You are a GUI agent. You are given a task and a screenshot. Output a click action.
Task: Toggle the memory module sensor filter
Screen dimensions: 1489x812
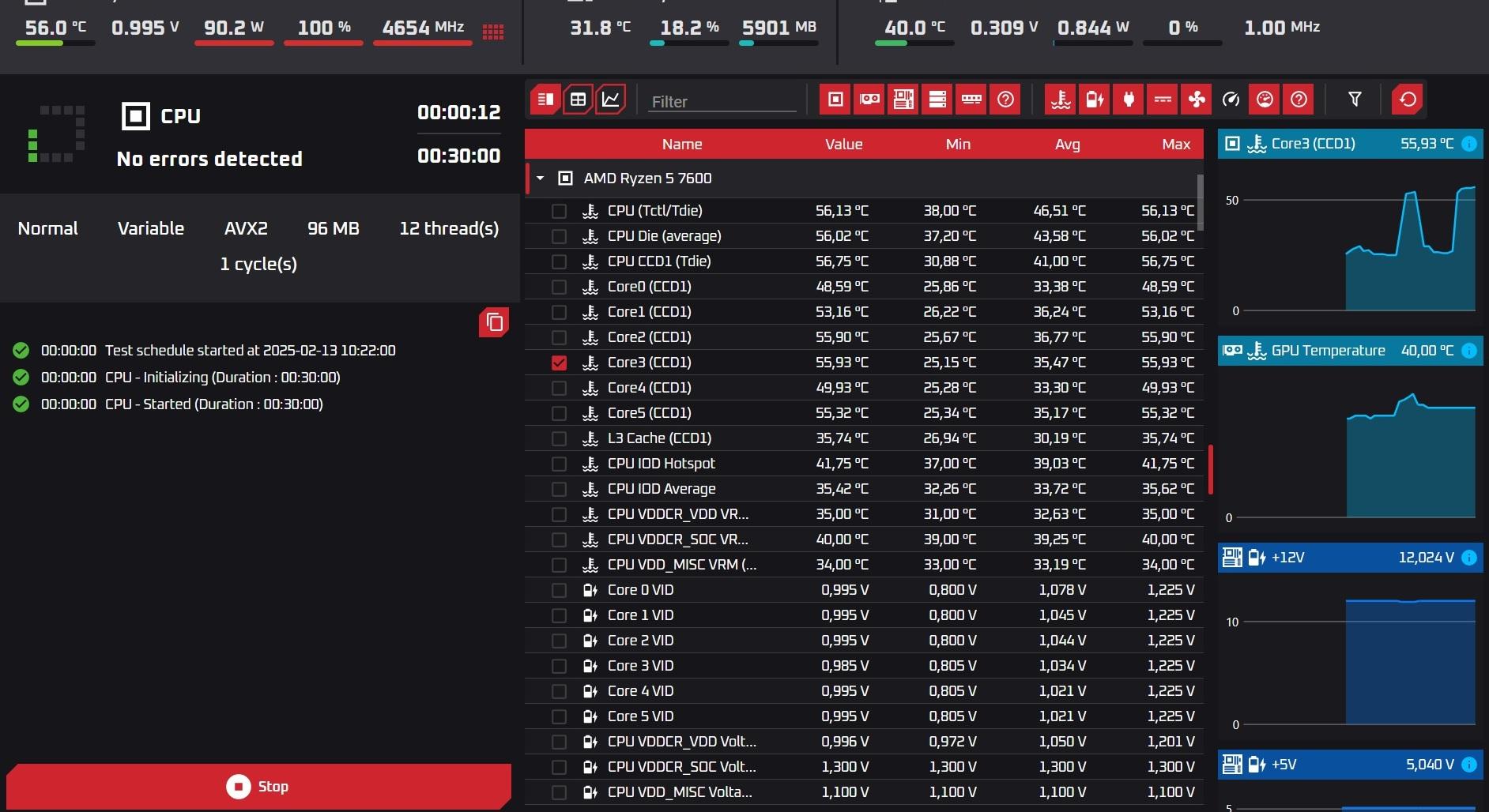tap(971, 100)
